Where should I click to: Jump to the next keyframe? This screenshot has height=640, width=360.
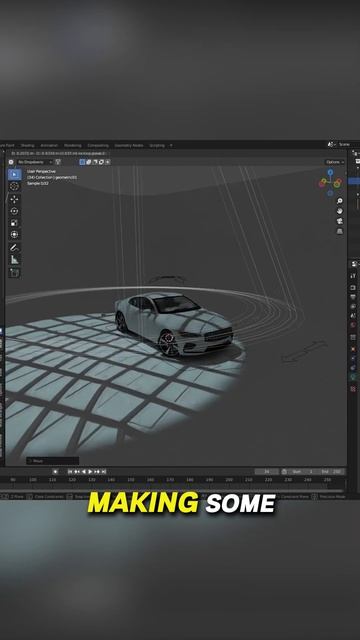[x=97, y=471]
